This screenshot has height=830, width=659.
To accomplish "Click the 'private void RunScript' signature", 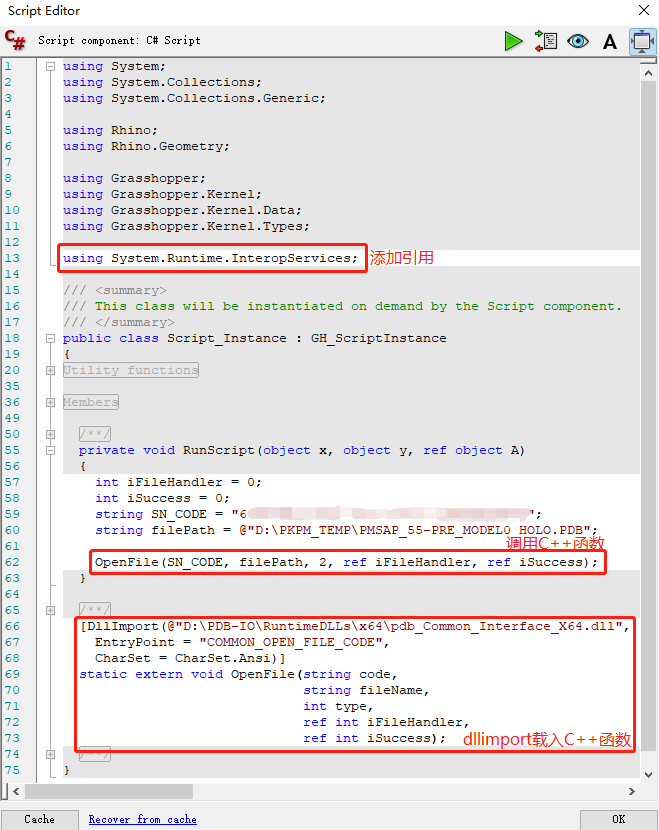I will coord(302,450).
